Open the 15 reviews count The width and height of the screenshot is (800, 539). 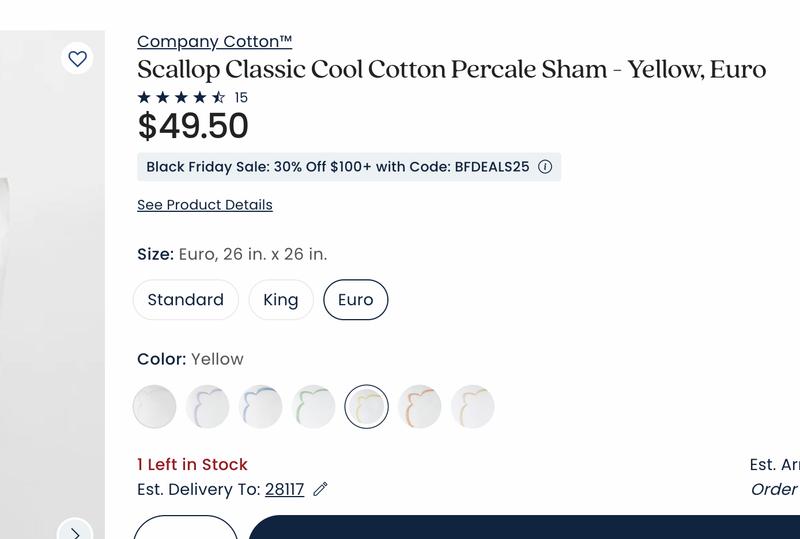click(241, 98)
